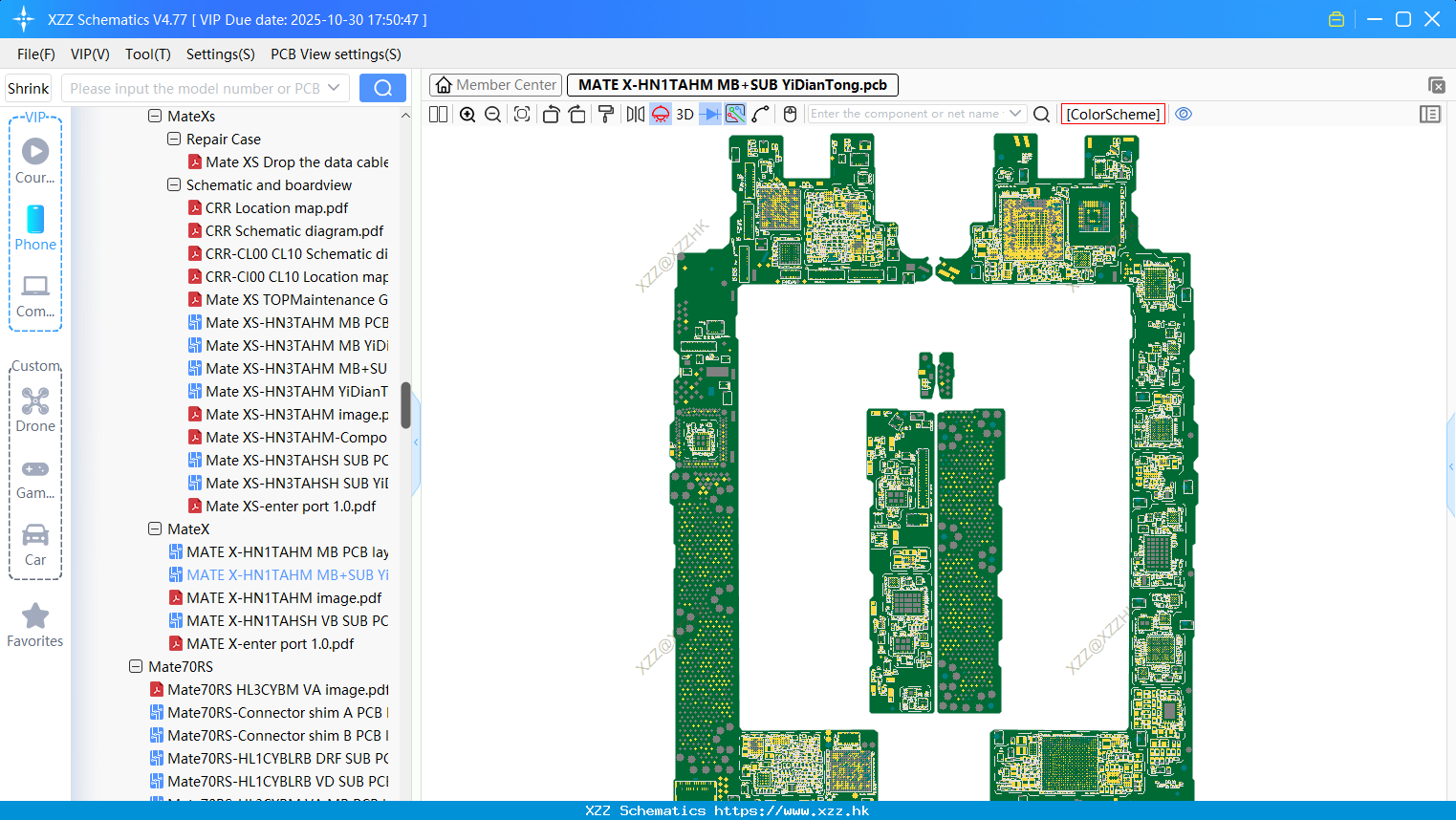Open CRR Location map.pdf
Image resolution: width=1456 pixels, height=820 pixels.
(x=276, y=207)
